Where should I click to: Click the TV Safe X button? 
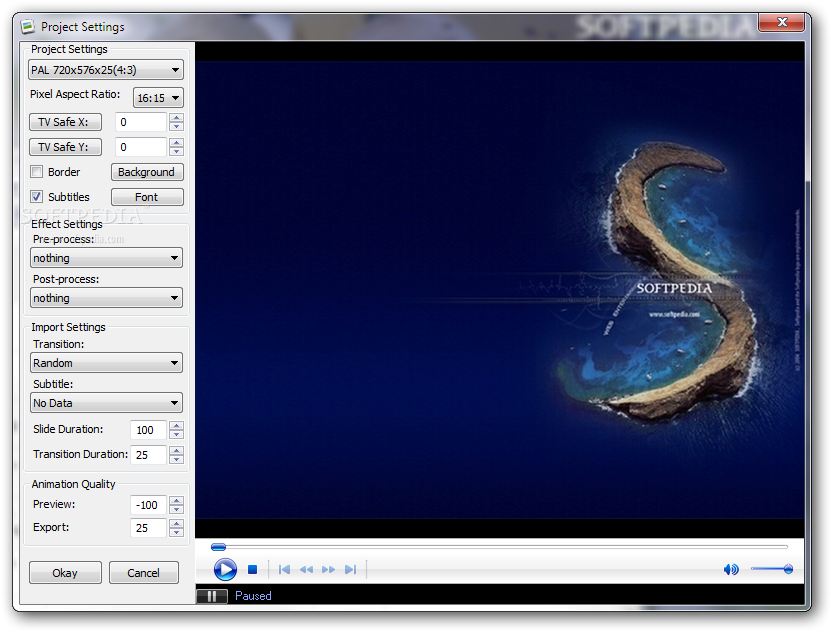pyautogui.click(x=65, y=122)
